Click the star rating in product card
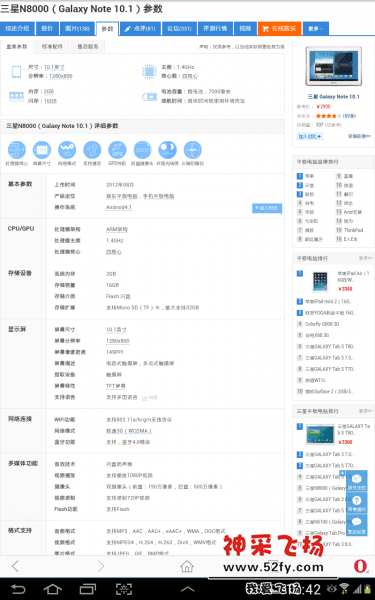 tap(326, 116)
